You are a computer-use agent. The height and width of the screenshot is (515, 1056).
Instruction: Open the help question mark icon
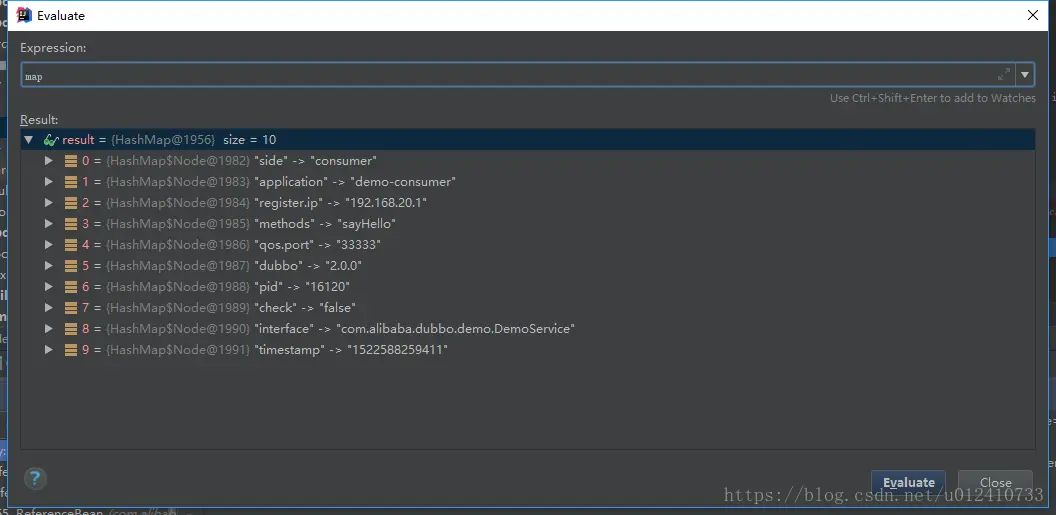(35, 479)
